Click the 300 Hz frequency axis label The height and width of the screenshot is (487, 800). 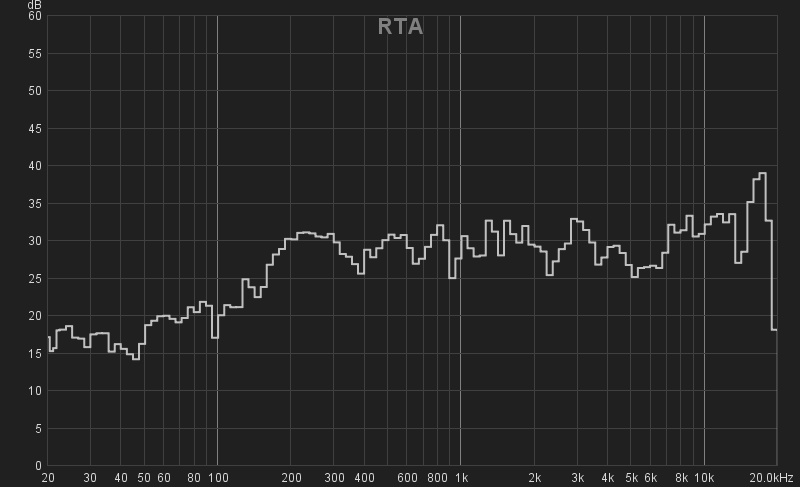334,478
